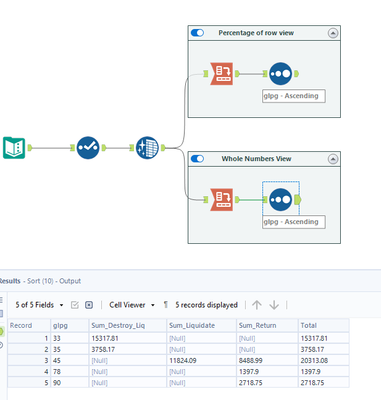Select glpg cell with value 90
This screenshot has width=381, height=400.
[70, 383]
